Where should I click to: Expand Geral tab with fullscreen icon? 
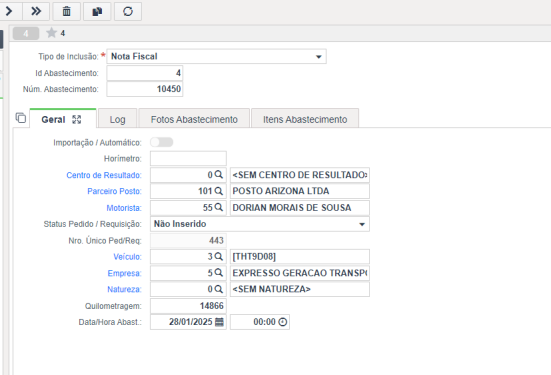click(x=77, y=119)
